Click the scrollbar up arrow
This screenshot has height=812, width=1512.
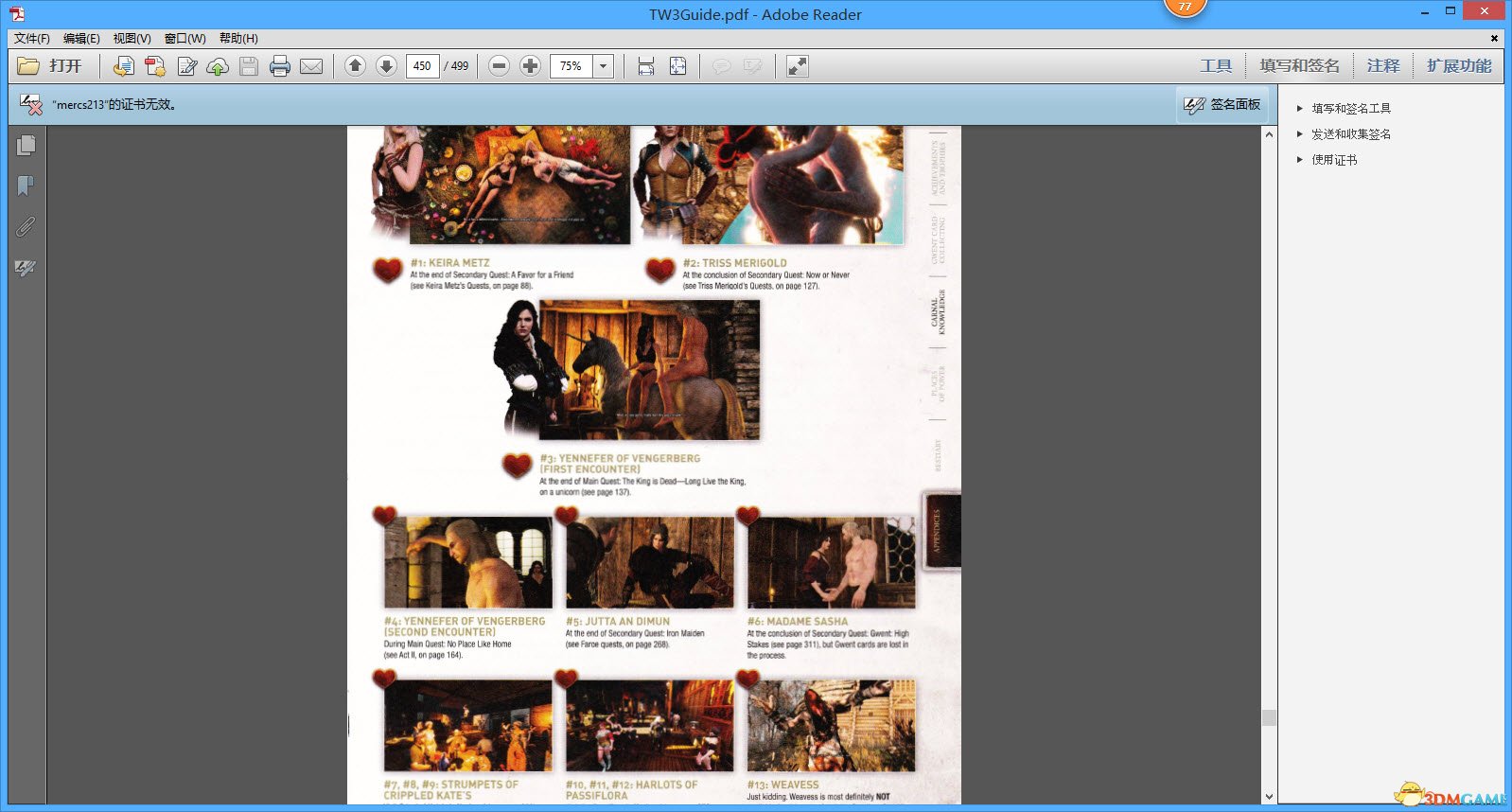click(1269, 134)
